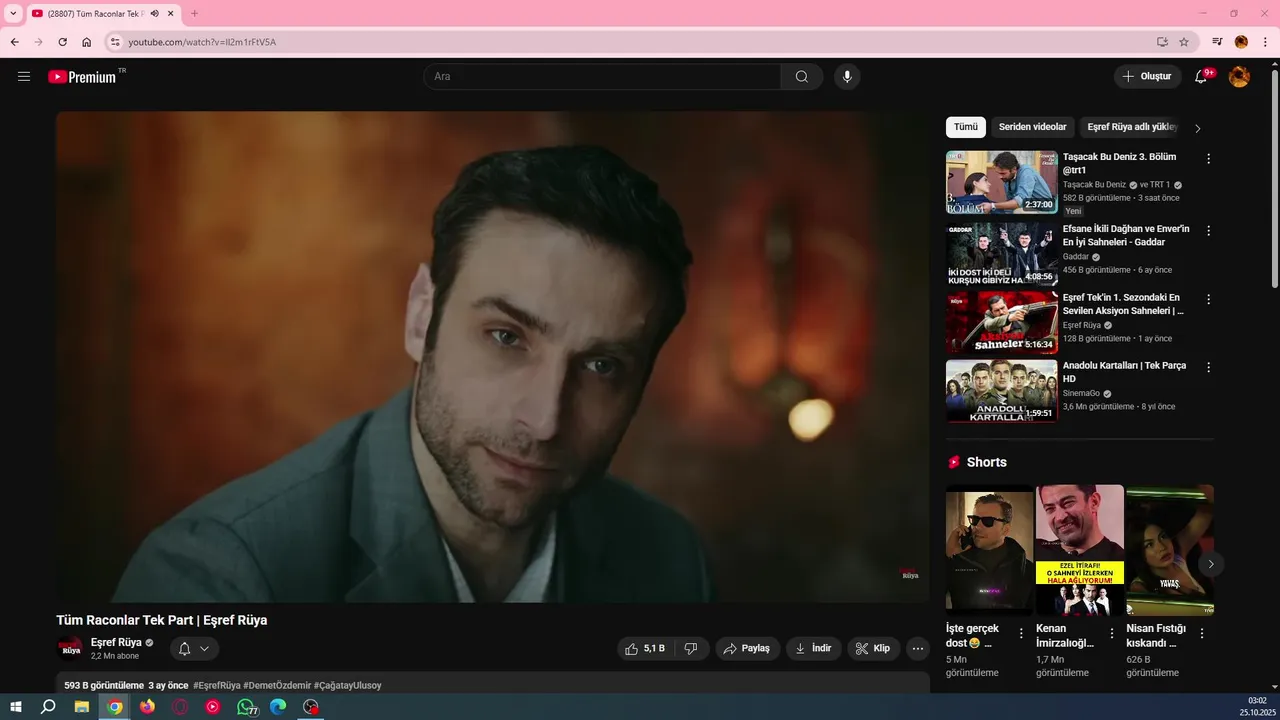Screen dimensions: 1280x720
Task: Open Eşref Rüya channel avatar
Action: [x=70, y=649]
